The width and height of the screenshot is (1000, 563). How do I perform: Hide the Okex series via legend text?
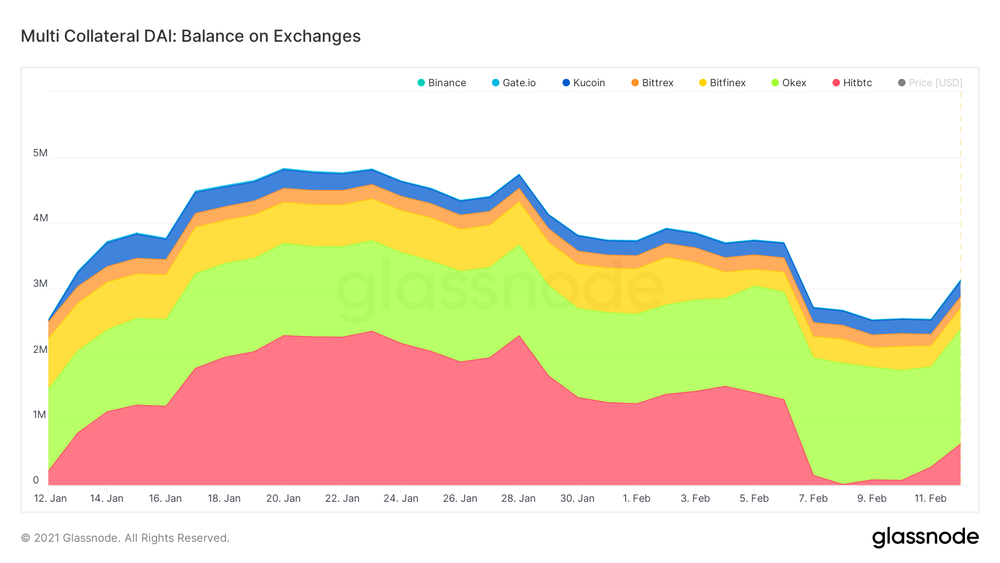794,83
